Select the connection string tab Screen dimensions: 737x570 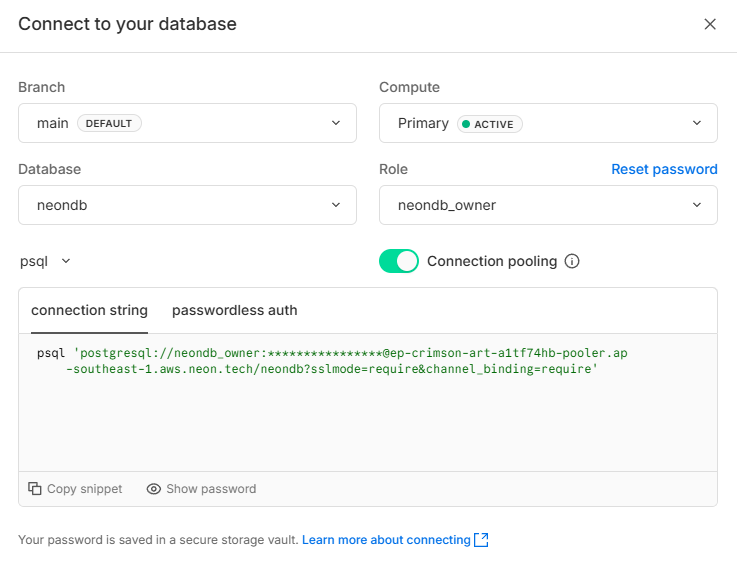[x=89, y=310]
